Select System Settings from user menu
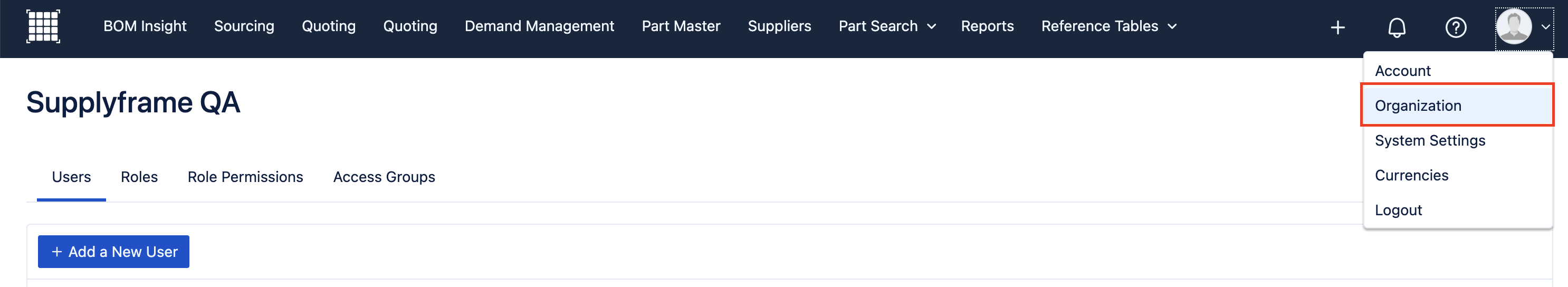 (x=1430, y=140)
